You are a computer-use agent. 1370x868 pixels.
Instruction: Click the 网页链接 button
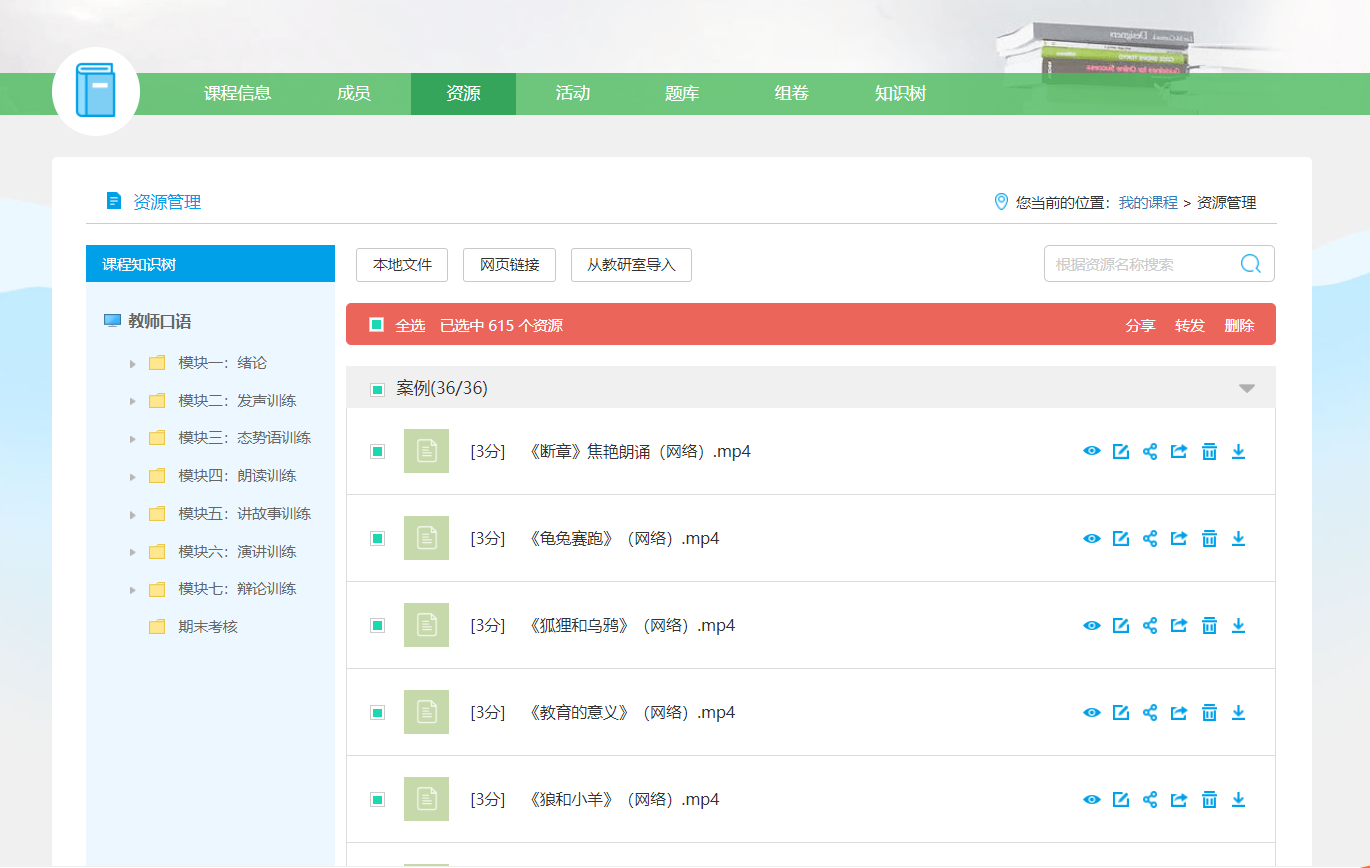[510, 265]
